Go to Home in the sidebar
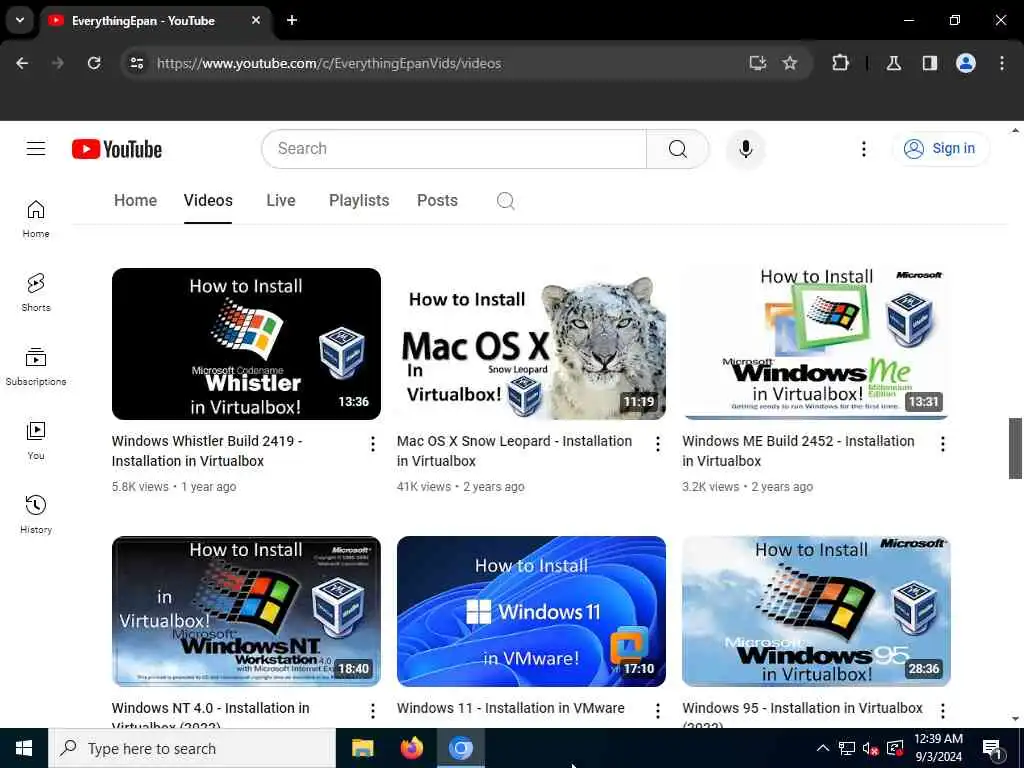The width and height of the screenshot is (1024, 768). tap(36, 219)
